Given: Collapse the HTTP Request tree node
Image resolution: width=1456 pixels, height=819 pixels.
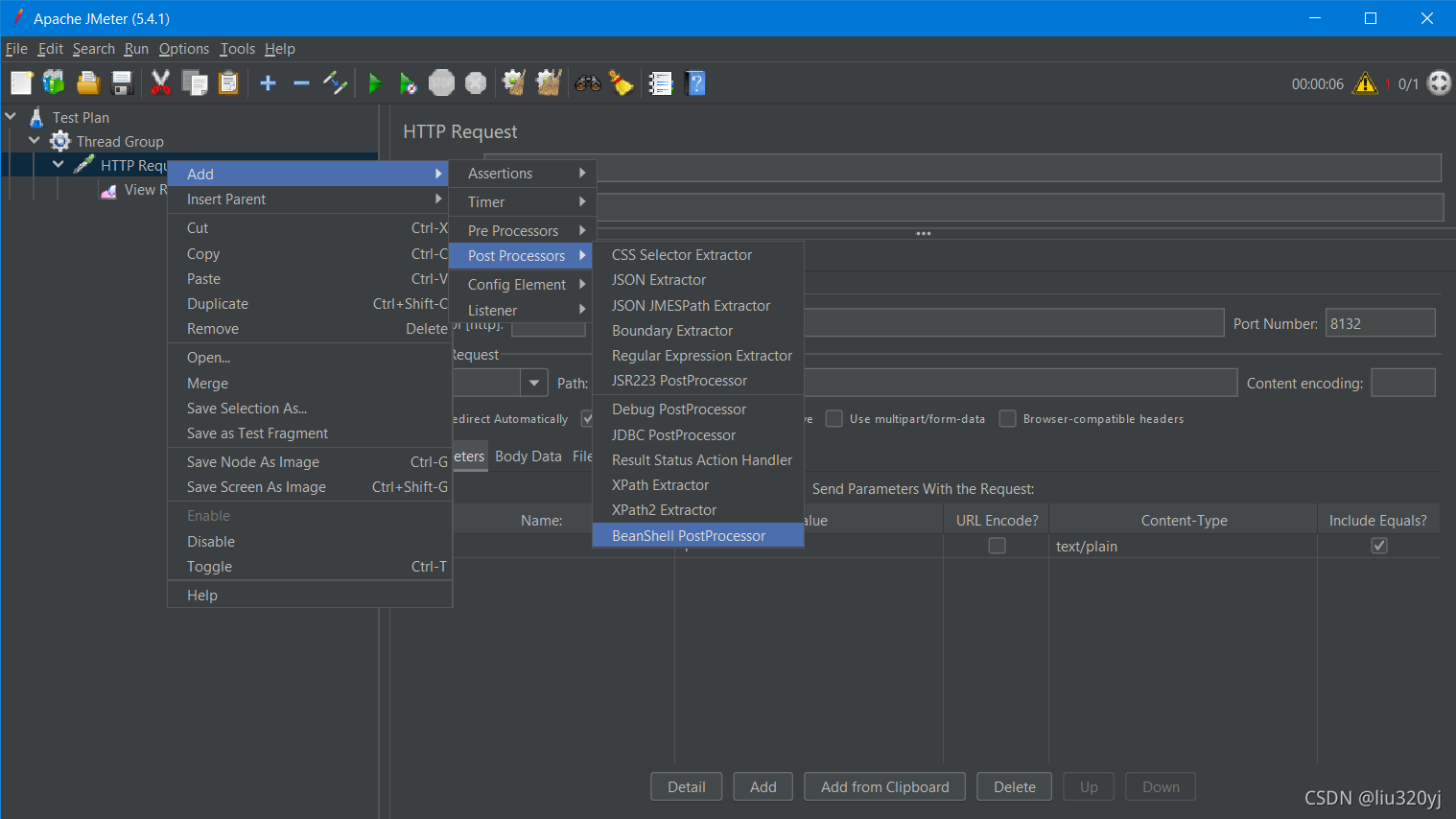Looking at the screenshot, I should click(x=59, y=165).
